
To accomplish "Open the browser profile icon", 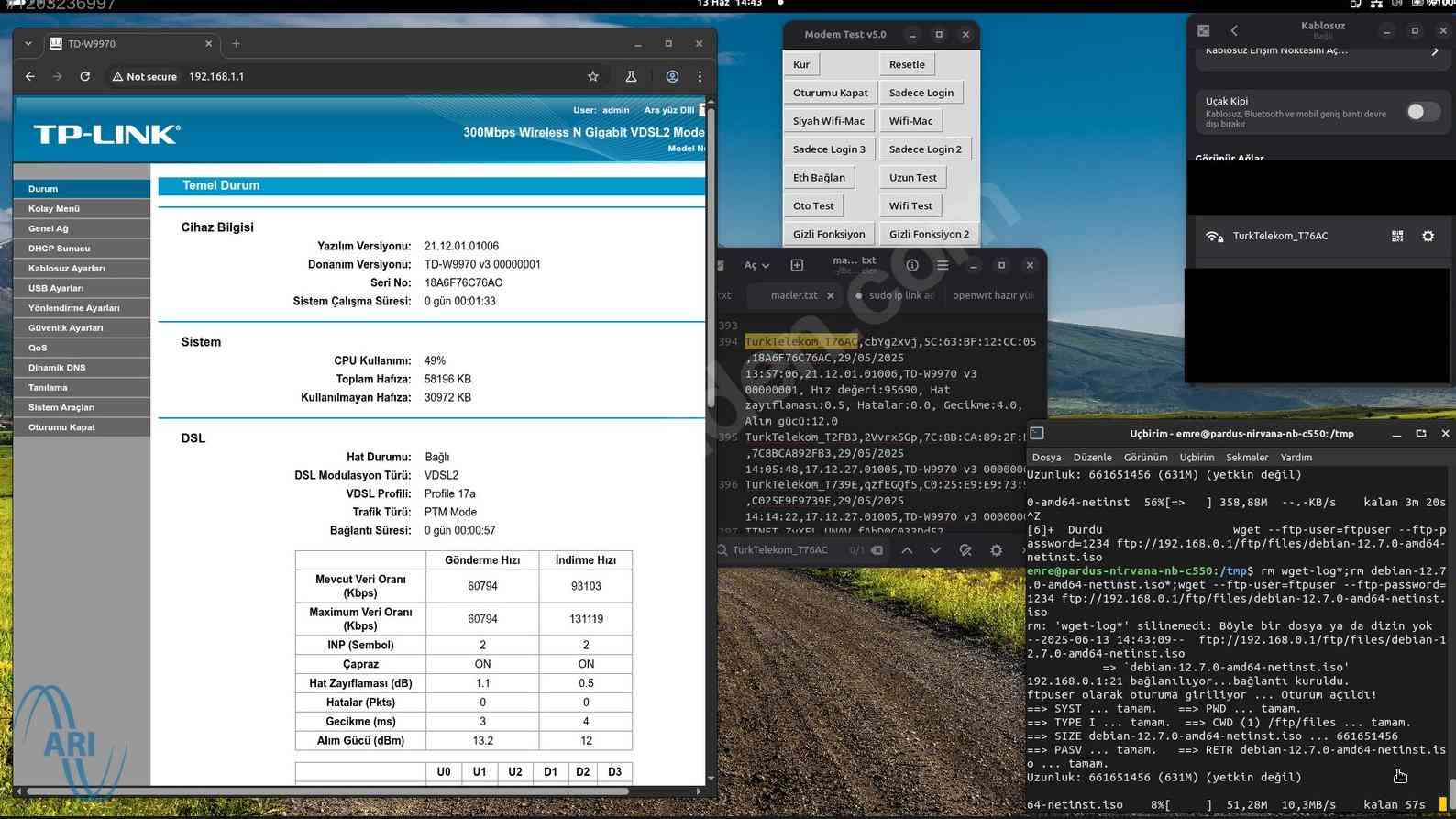I will pyautogui.click(x=672, y=77).
